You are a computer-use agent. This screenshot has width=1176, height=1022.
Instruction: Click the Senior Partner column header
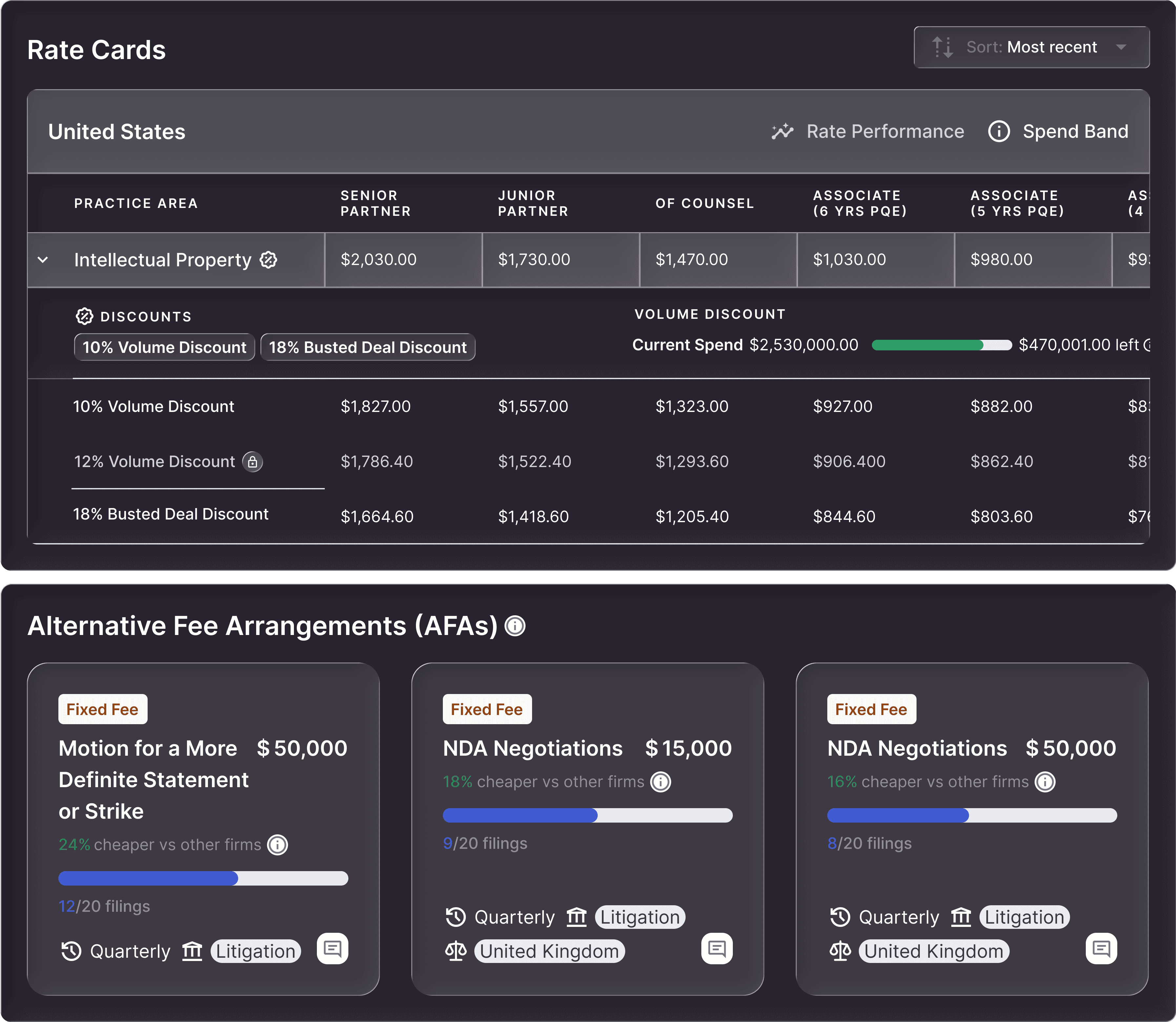tap(375, 203)
